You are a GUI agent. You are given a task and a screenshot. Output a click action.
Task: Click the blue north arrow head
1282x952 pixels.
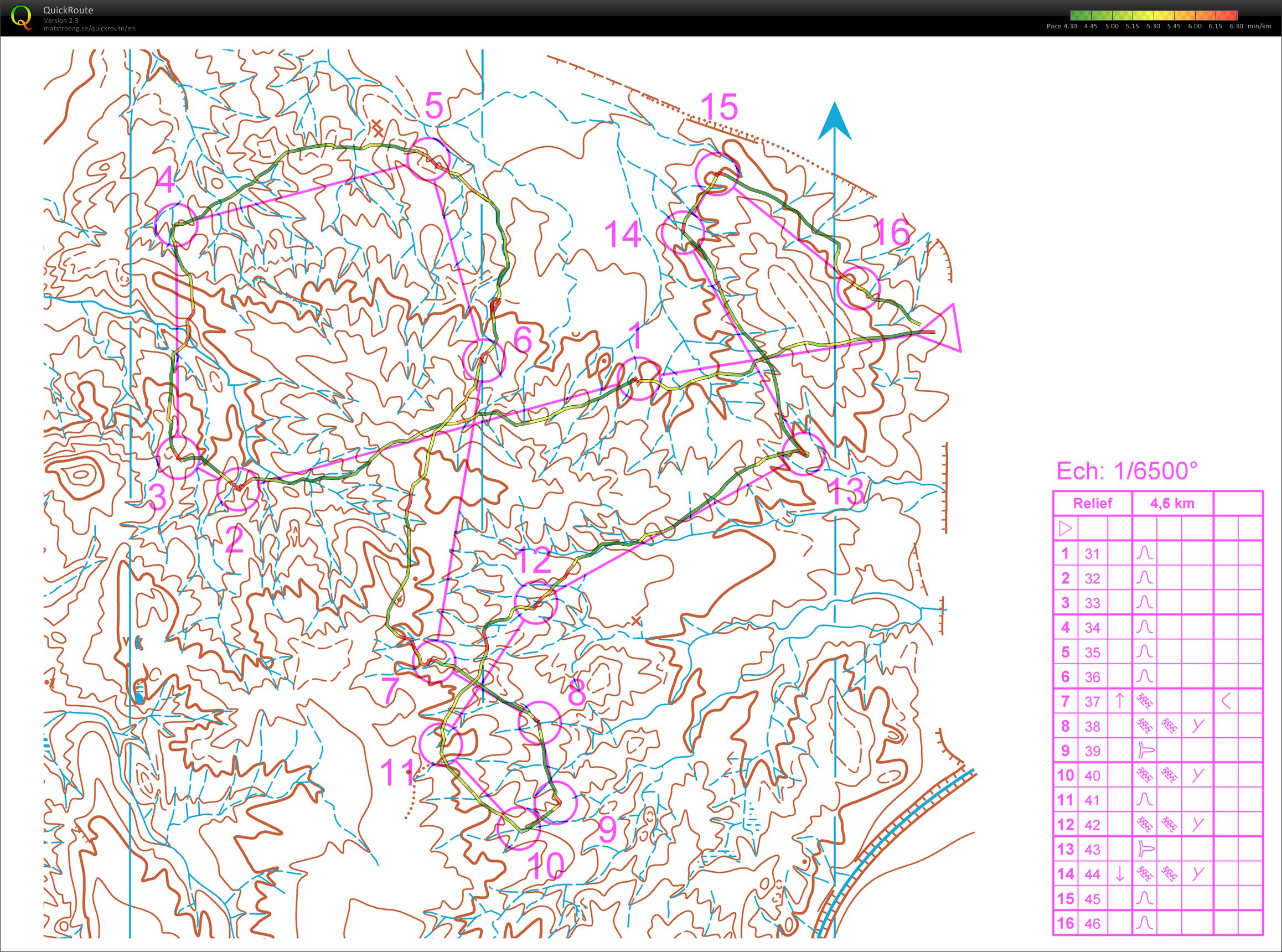coord(834,122)
